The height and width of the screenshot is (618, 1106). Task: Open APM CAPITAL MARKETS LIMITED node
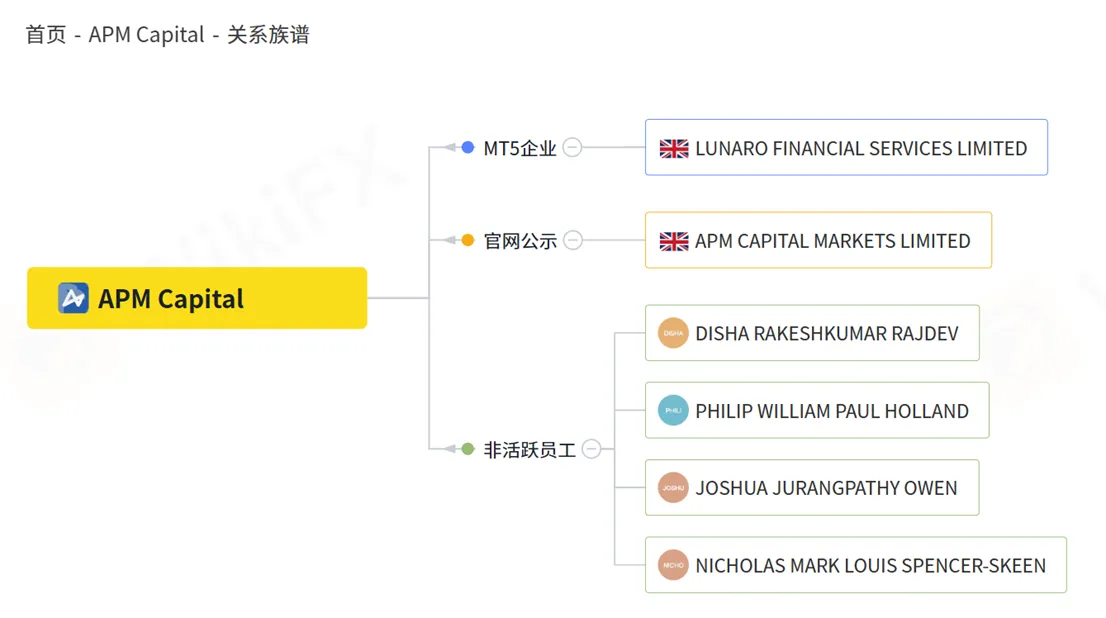818,240
